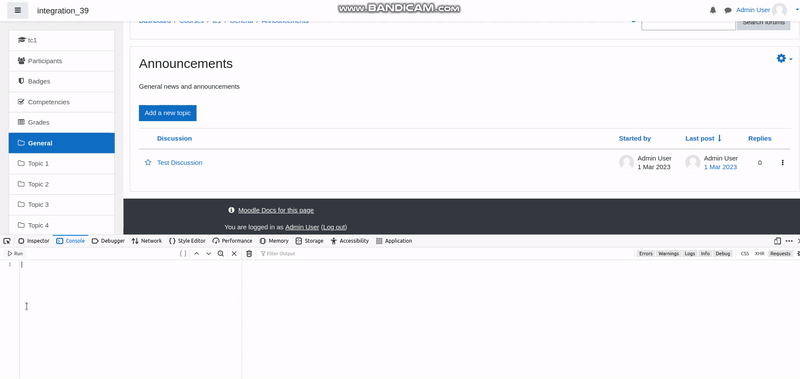Switch to the Performance devtools tab
This screenshot has height=379, width=800.
pos(233,241)
